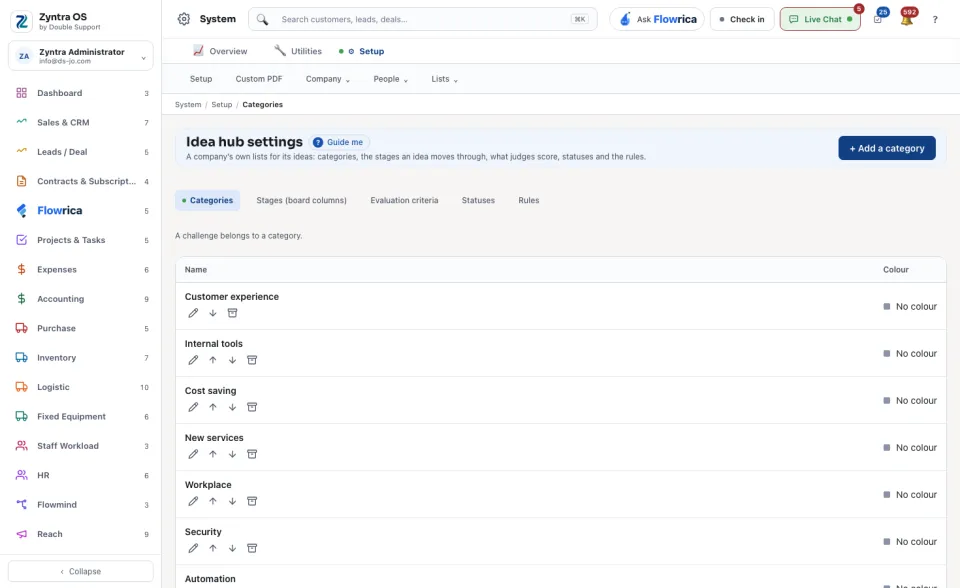
Task: Edit the Internal tools category
Action: point(193,360)
